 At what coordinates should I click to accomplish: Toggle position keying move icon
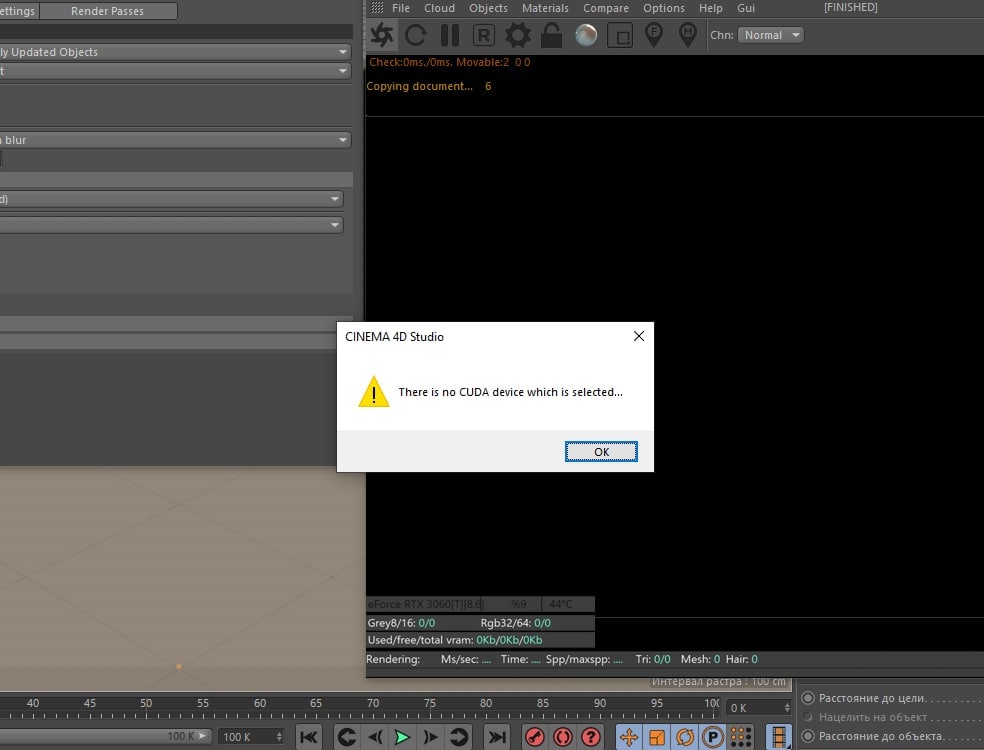click(629, 736)
